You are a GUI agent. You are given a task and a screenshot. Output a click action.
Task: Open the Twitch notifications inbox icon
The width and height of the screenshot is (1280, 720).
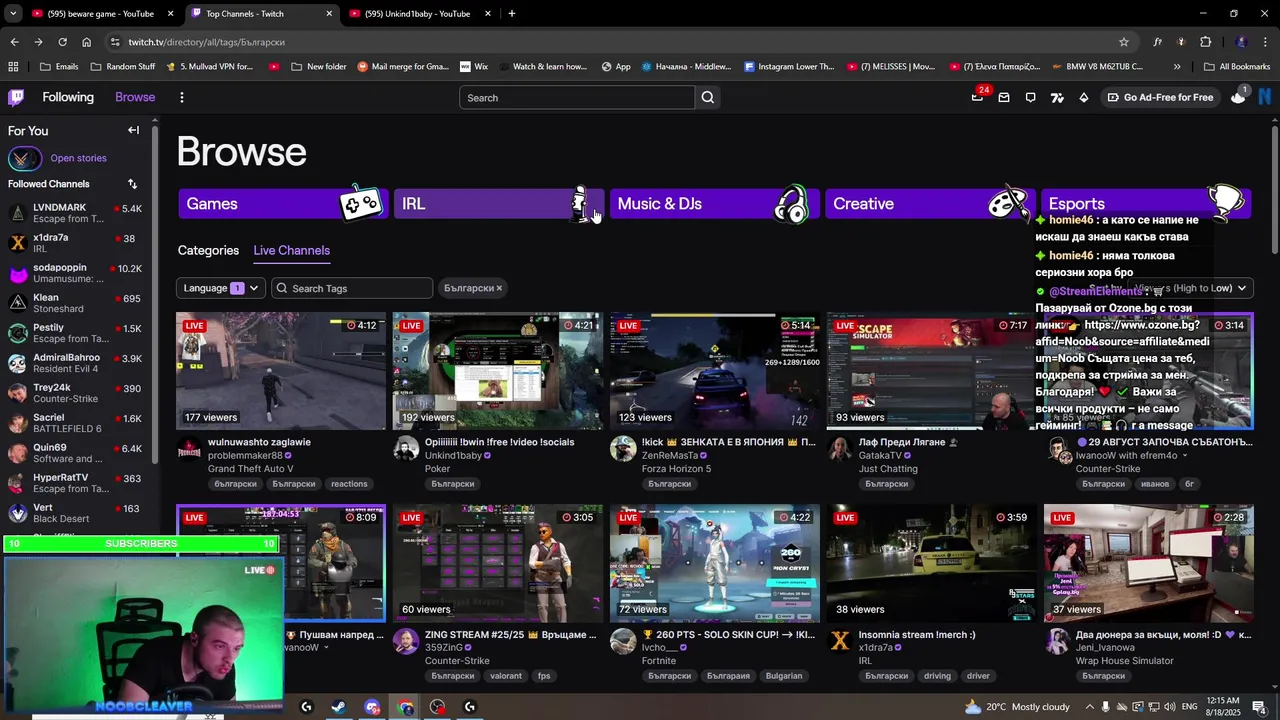[x=1004, y=97]
